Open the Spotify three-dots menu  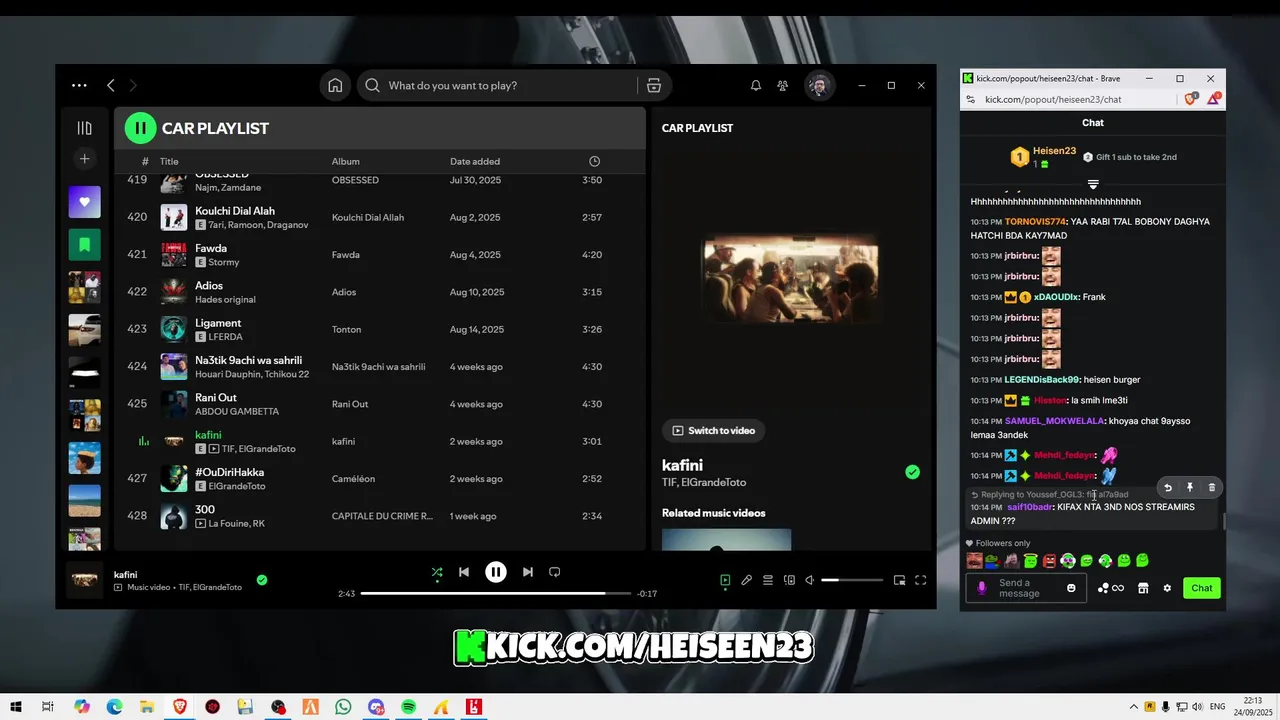79,86
